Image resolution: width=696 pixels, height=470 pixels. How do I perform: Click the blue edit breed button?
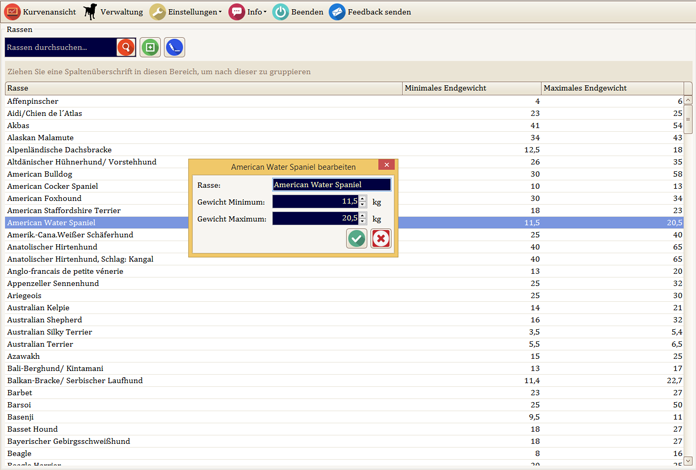pyautogui.click(x=174, y=47)
